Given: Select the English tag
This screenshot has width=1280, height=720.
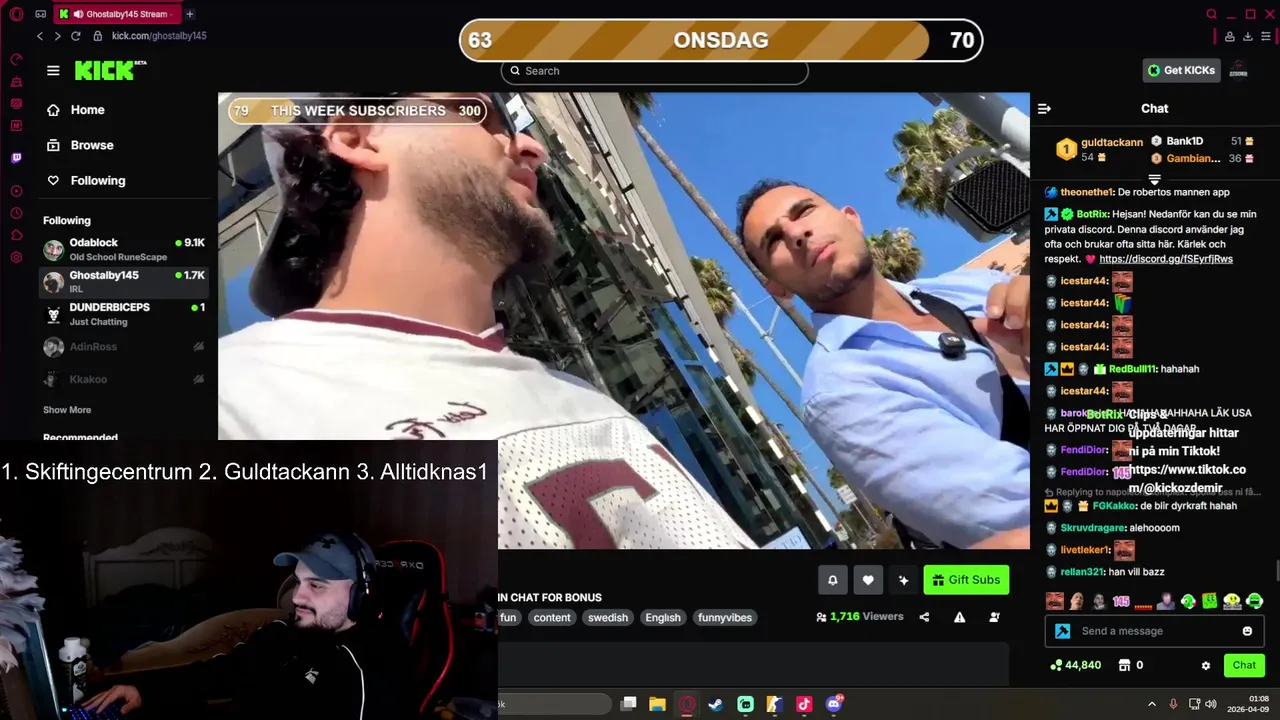Looking at the screenshot, I should (663, 617).
